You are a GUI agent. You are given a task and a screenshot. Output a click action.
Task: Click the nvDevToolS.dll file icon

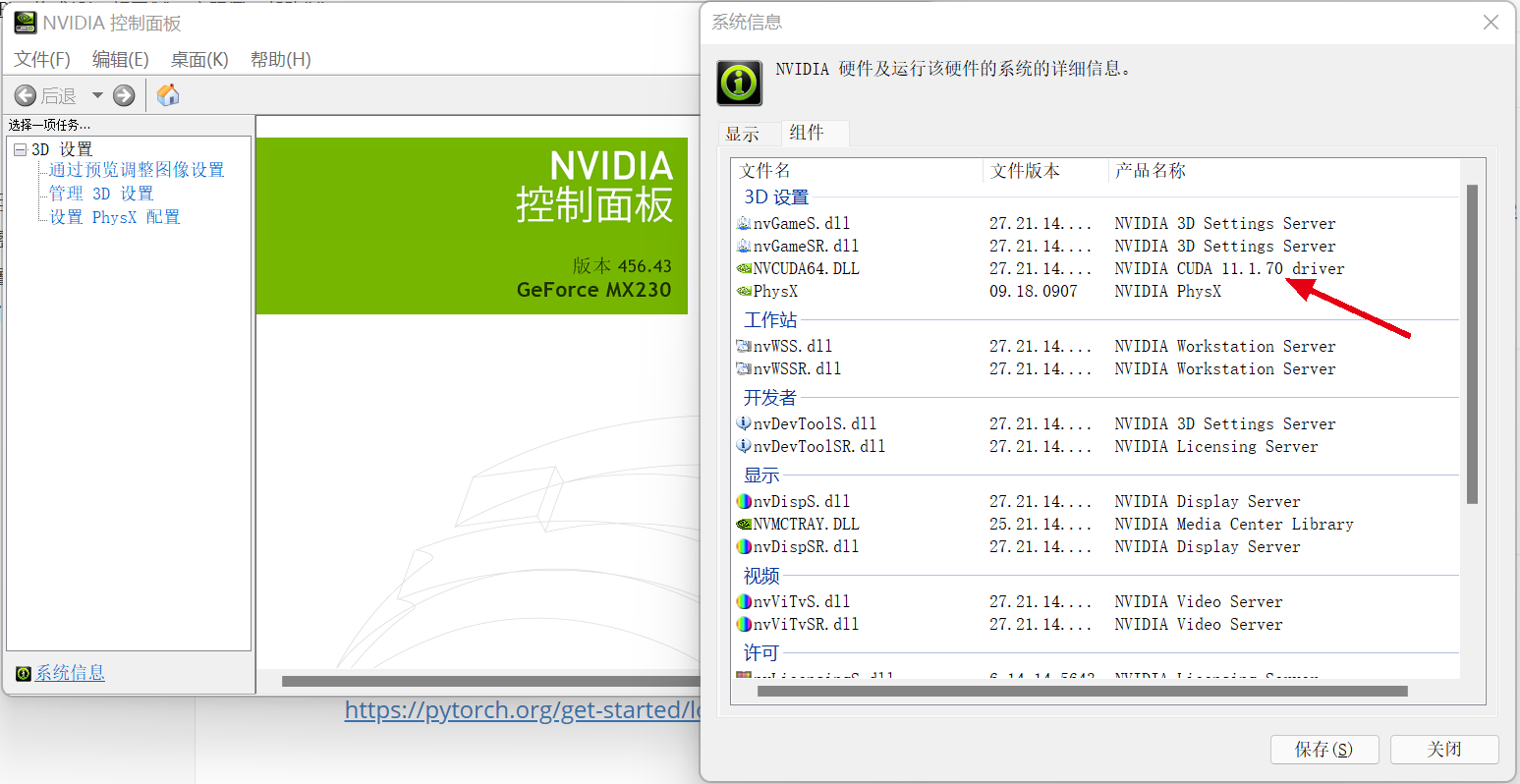coord(744,423)
